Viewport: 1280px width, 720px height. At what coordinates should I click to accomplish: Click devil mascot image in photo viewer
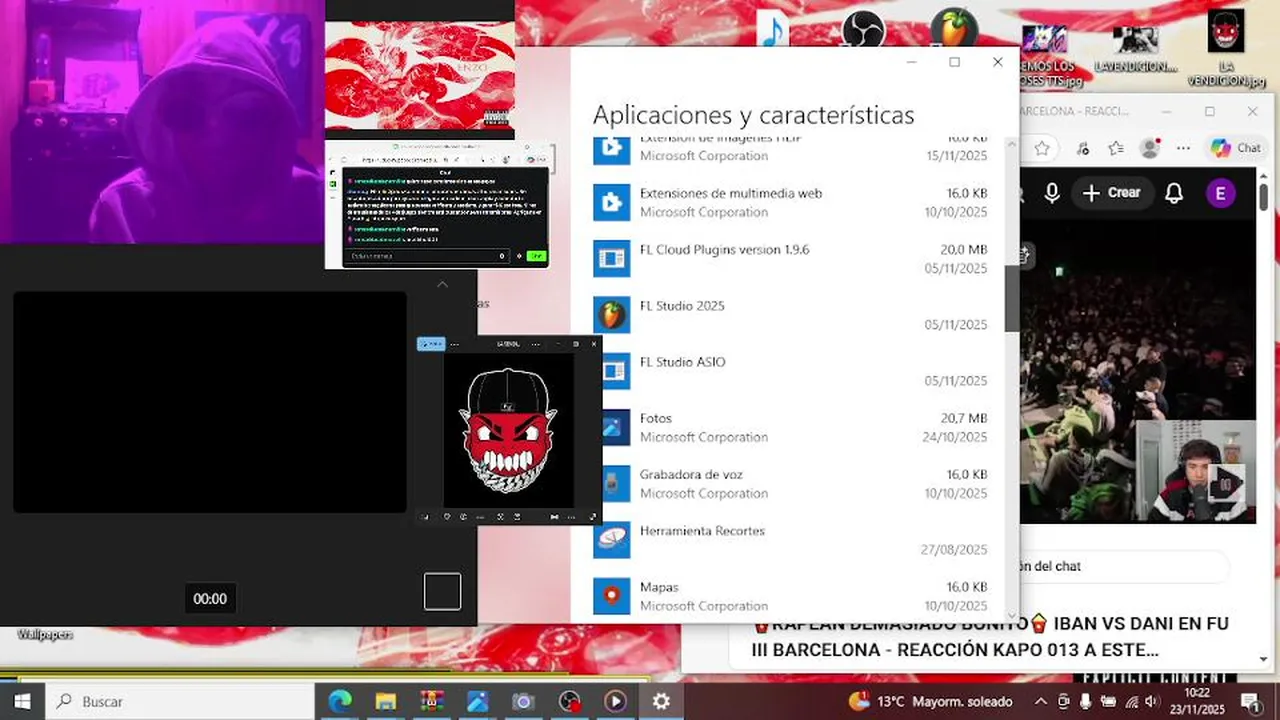[x=508, y=430]
